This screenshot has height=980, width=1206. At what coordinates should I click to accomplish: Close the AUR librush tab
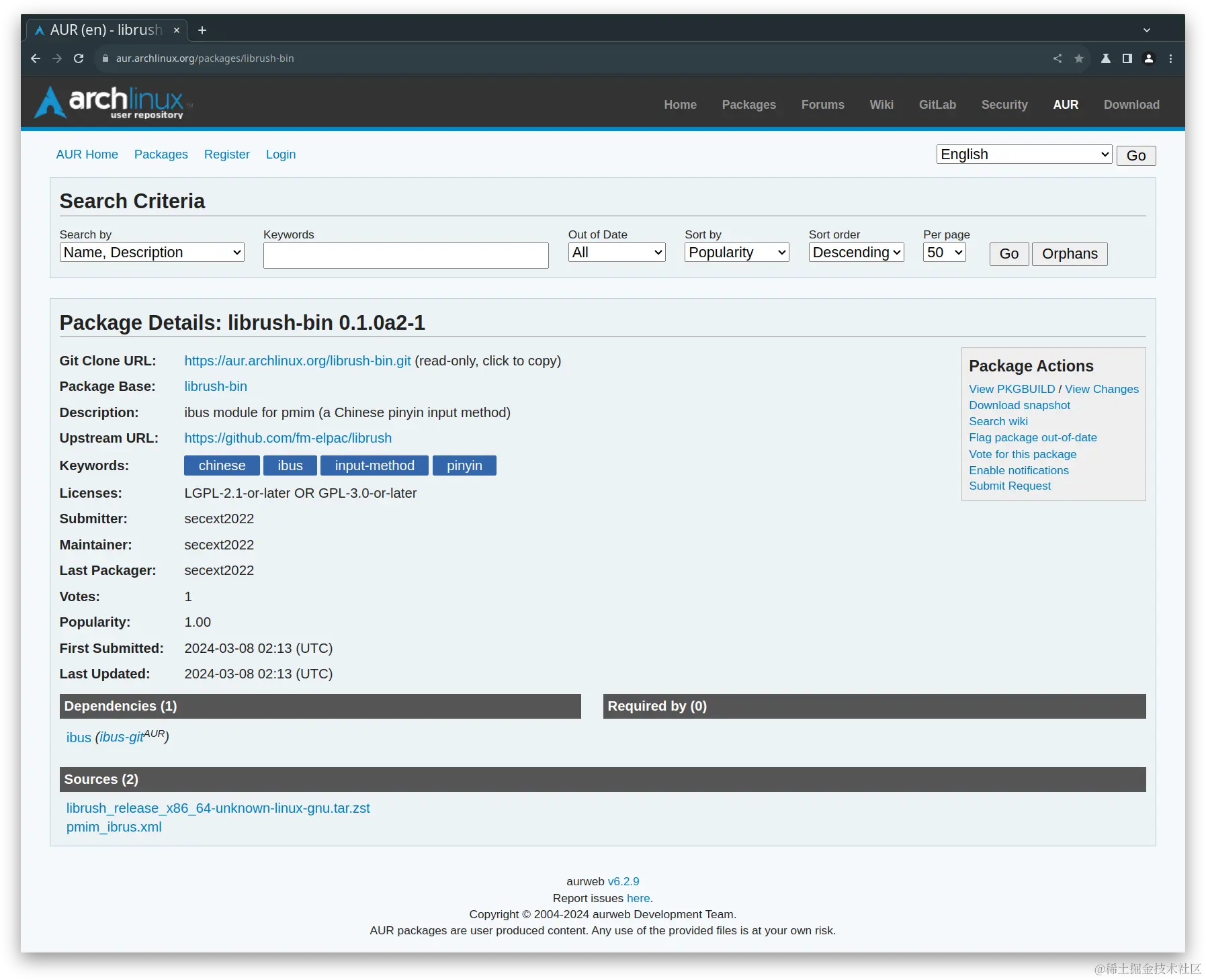[x=177, y=30]
